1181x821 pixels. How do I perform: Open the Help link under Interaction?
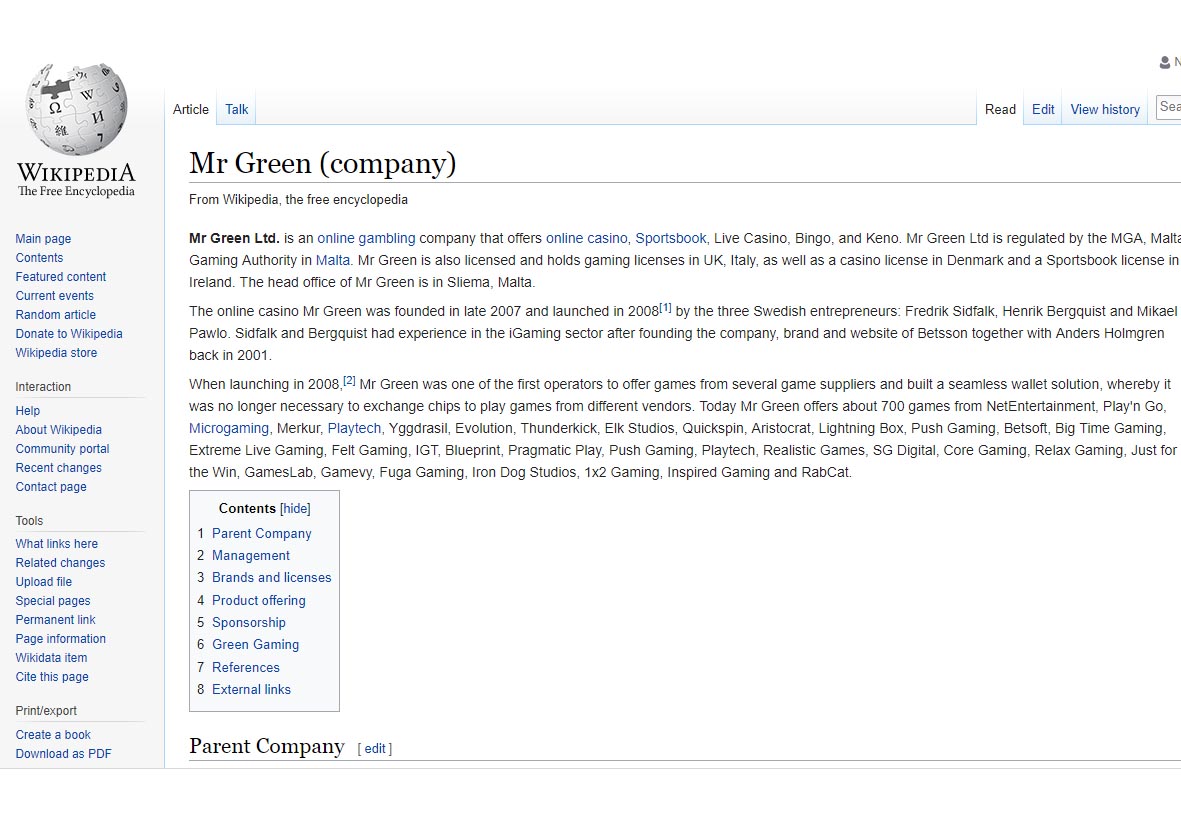(x=28, y=410)
